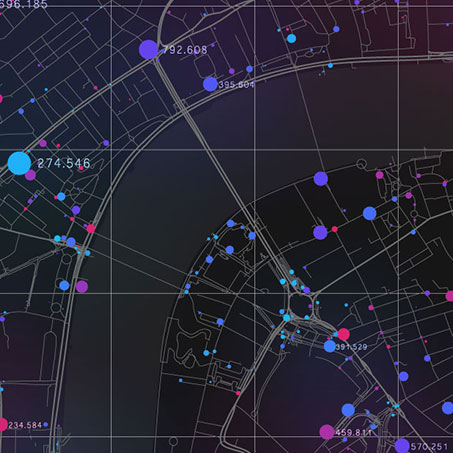Click the 234.584 value label
Screen dimensions: 453x453
(x=25, y=425)
